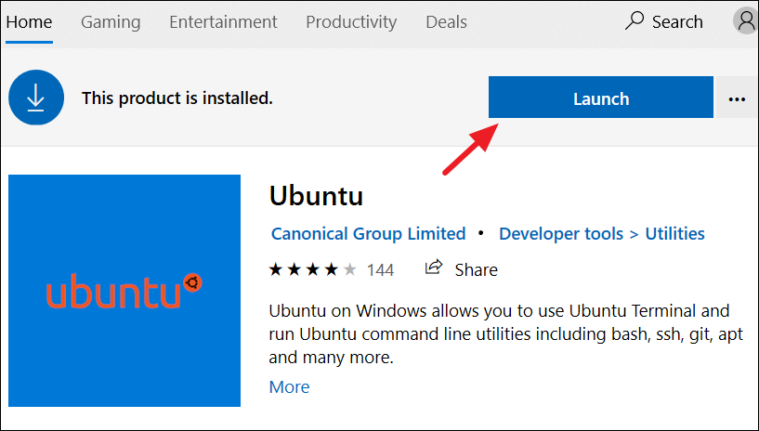Open the three-dots more options menu
The width and height of the screenshot is (759, 431).
point(737,99)
